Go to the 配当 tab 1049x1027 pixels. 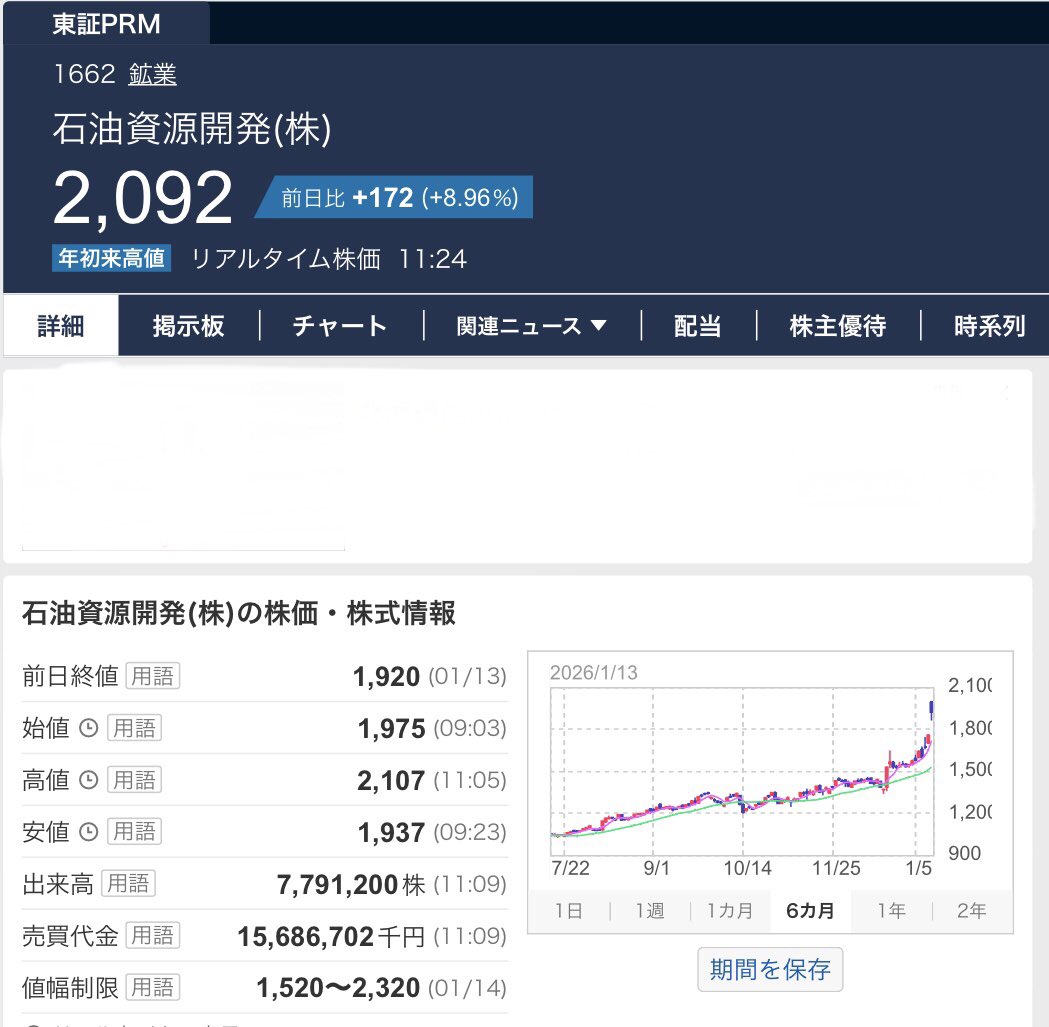point(697,326)
